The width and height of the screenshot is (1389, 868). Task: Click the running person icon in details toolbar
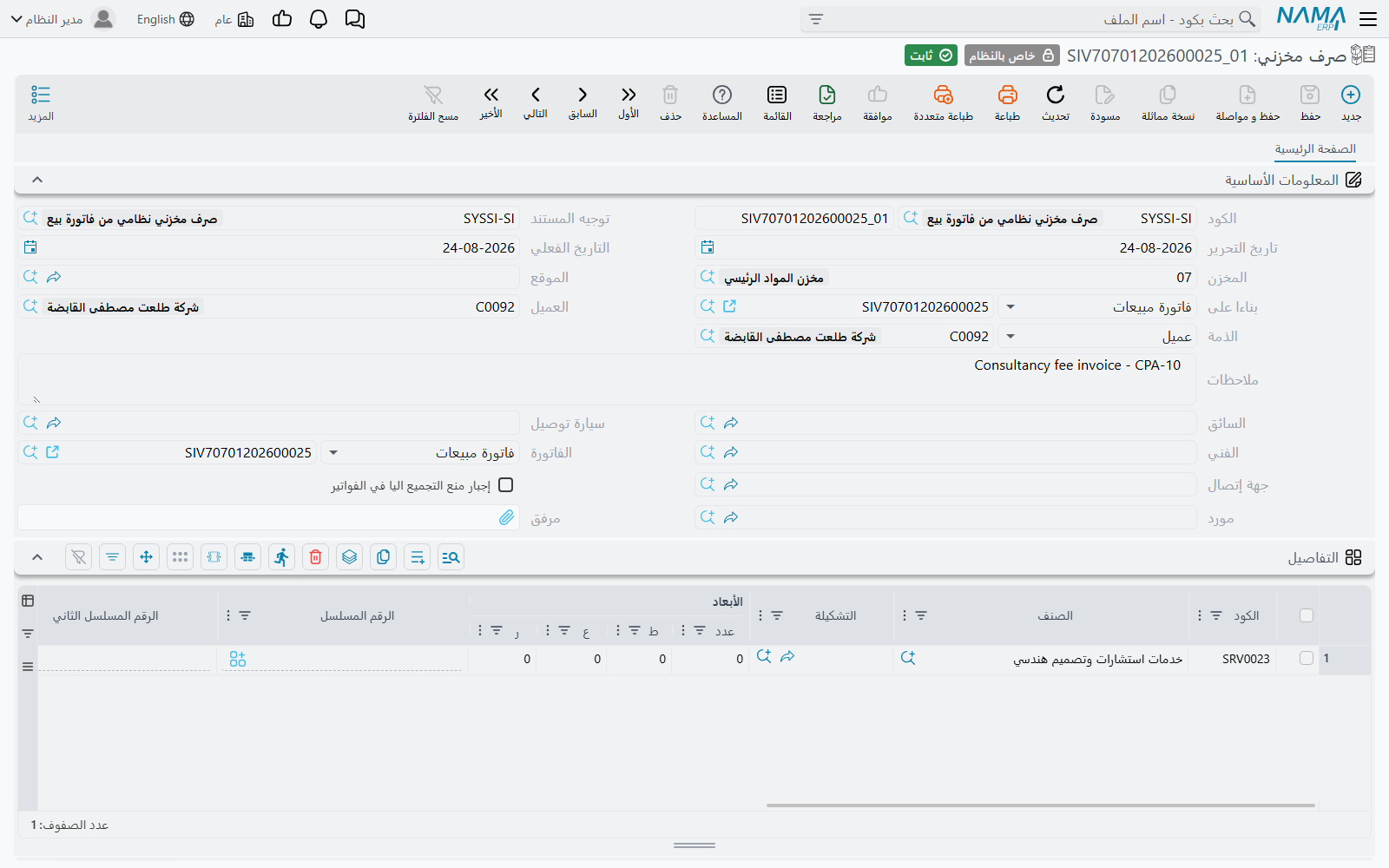pyautogui.click(x=282, y=557)
